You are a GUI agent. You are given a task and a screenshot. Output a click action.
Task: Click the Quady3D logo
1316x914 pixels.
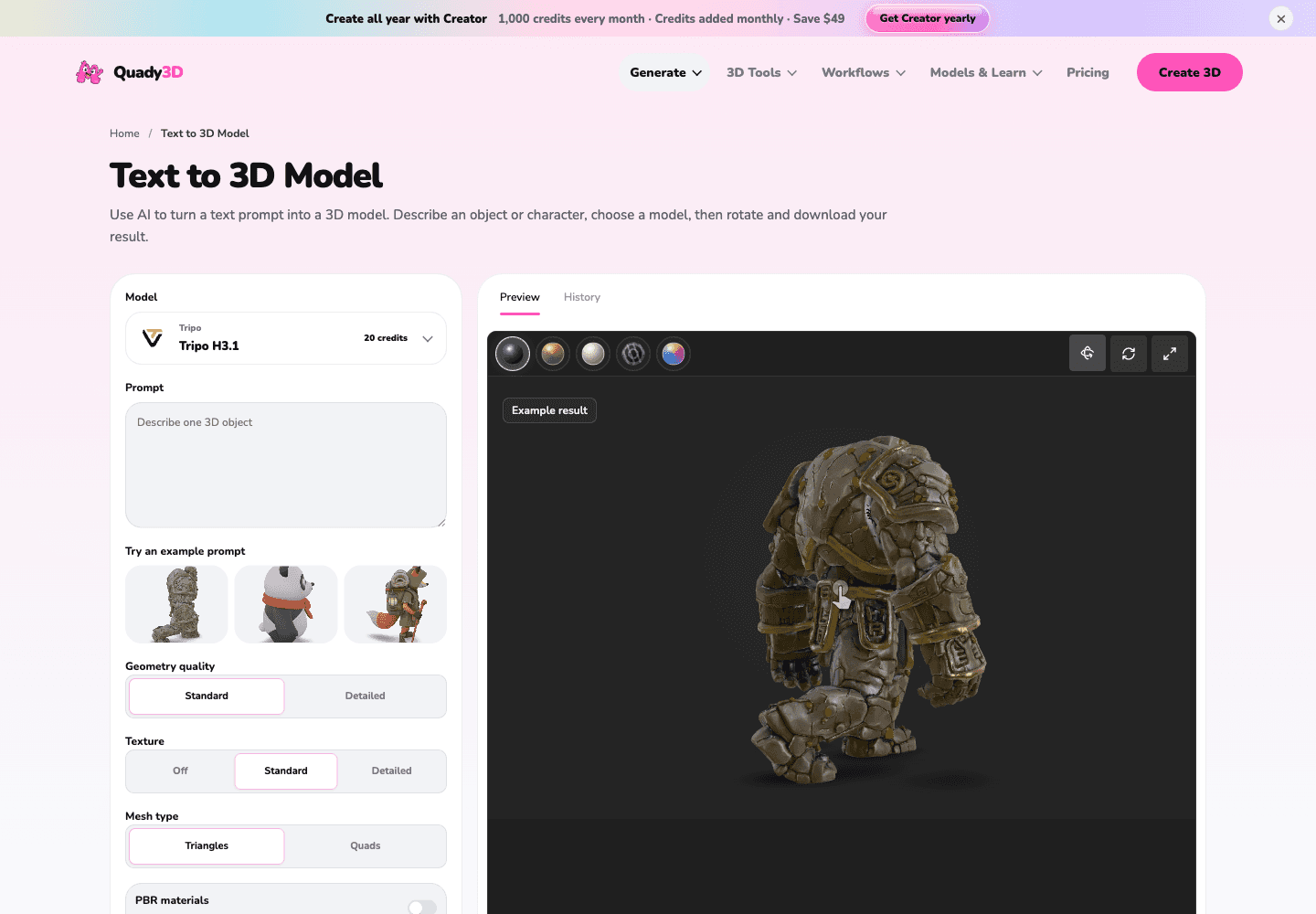point(130,72)
